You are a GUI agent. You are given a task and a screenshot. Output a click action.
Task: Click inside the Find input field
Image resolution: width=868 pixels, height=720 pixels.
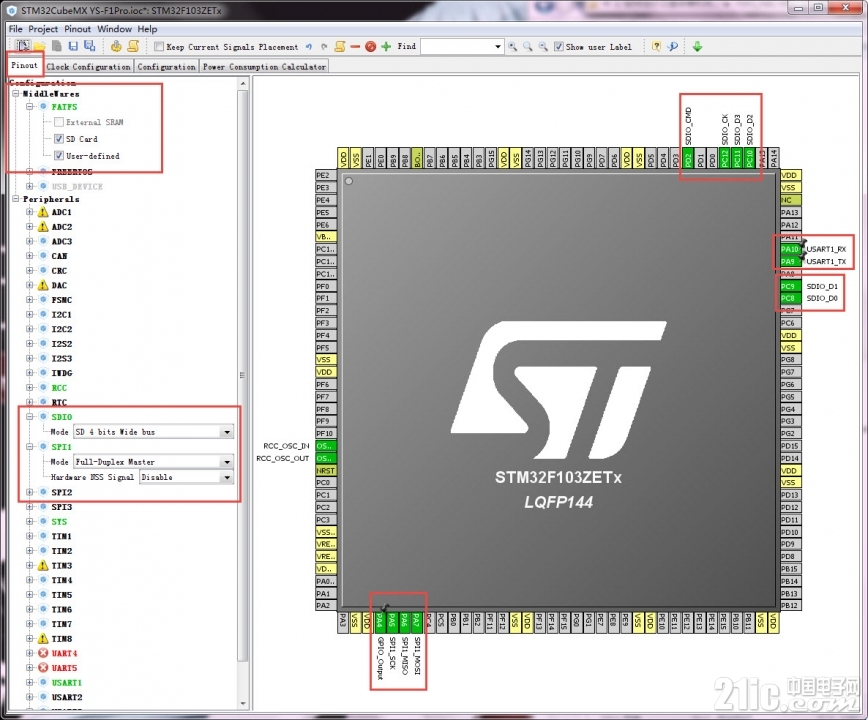tap(456, 47)
